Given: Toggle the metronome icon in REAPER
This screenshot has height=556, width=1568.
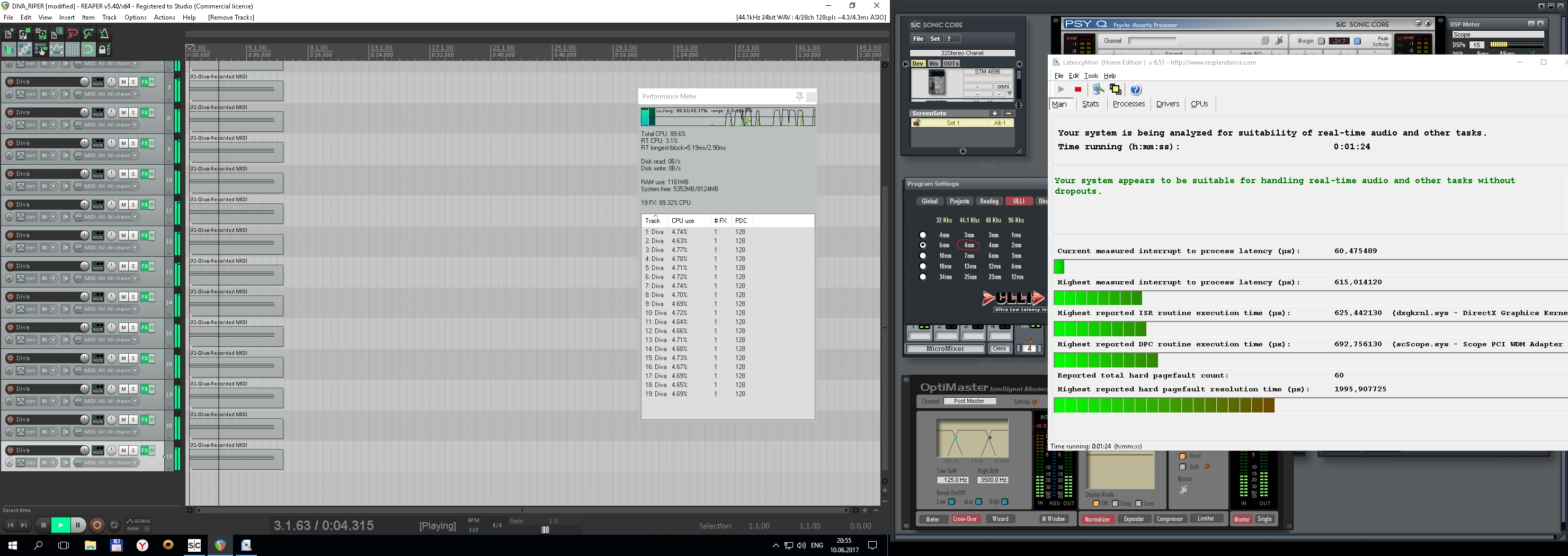Looking at the screenshot, I should click(x=104, y=34).
